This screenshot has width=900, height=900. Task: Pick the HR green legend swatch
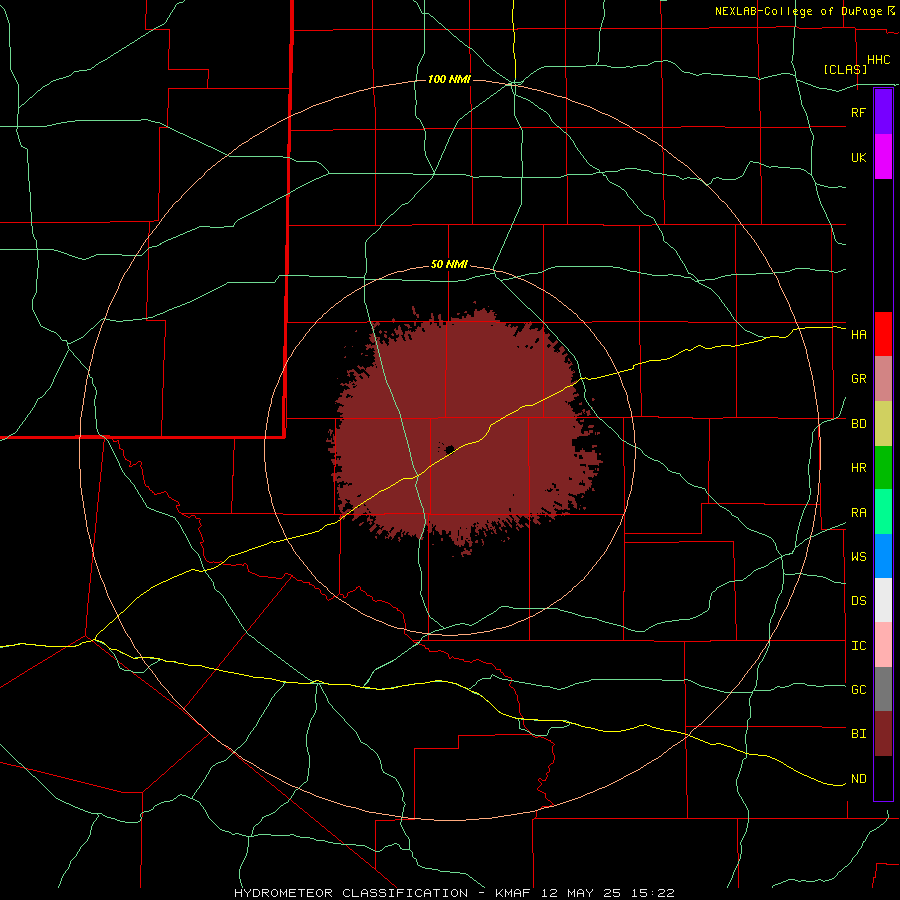tap(883, 468)
